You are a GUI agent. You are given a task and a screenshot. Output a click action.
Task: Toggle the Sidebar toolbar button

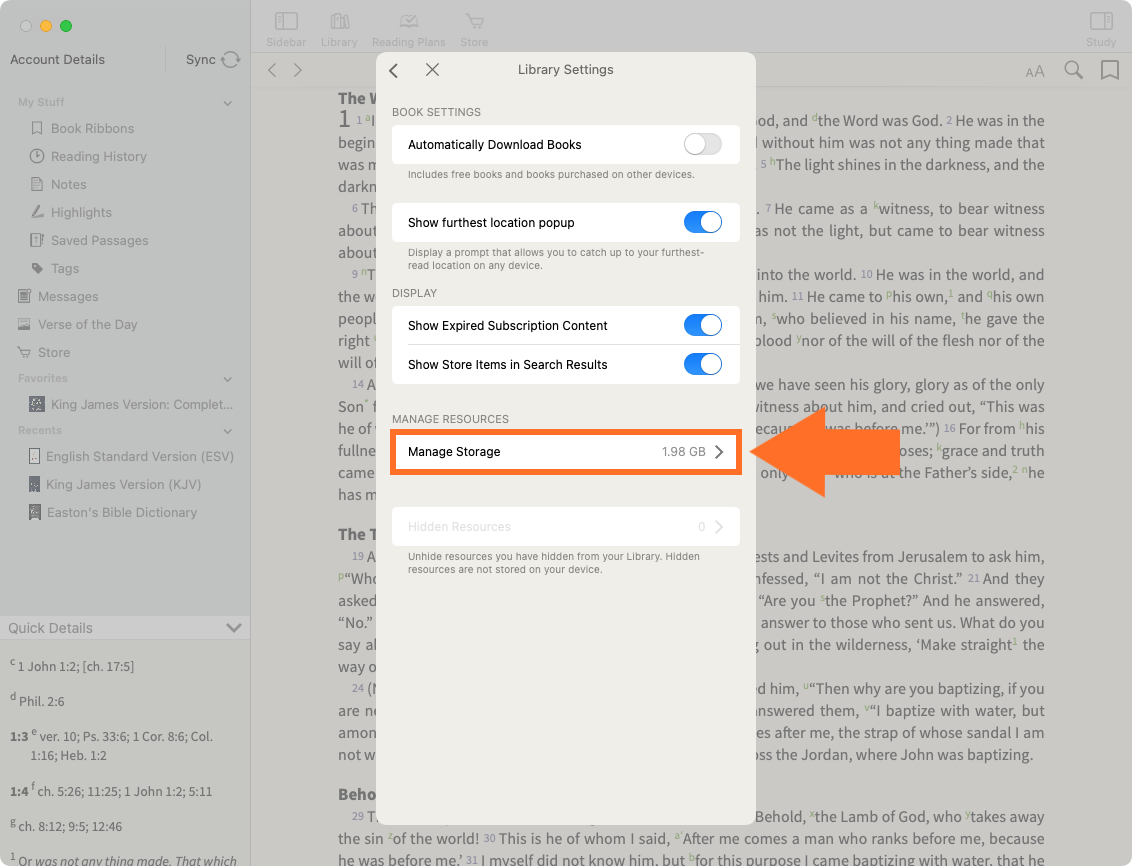coord(286,23)
